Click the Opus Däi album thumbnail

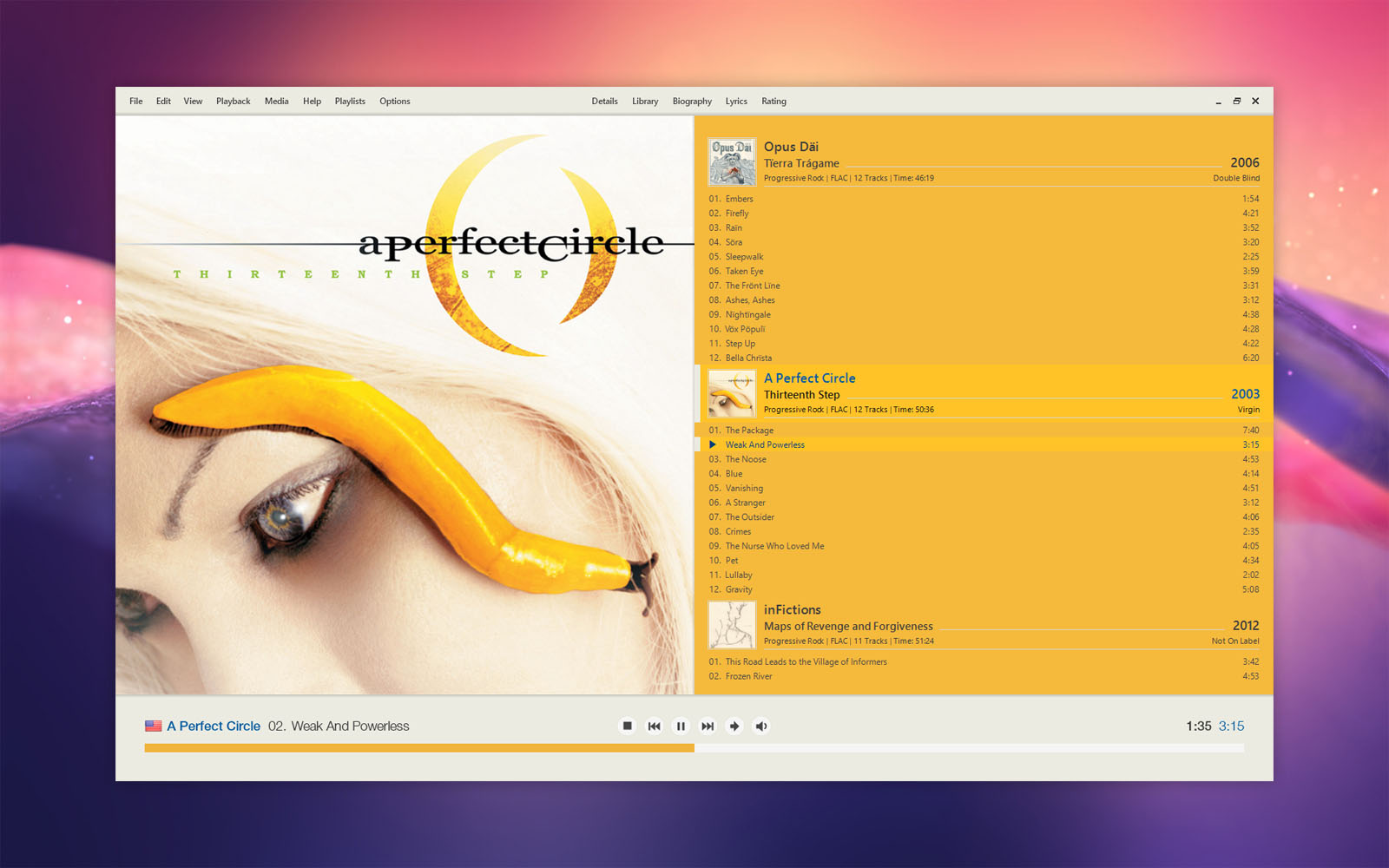point(732,162)
